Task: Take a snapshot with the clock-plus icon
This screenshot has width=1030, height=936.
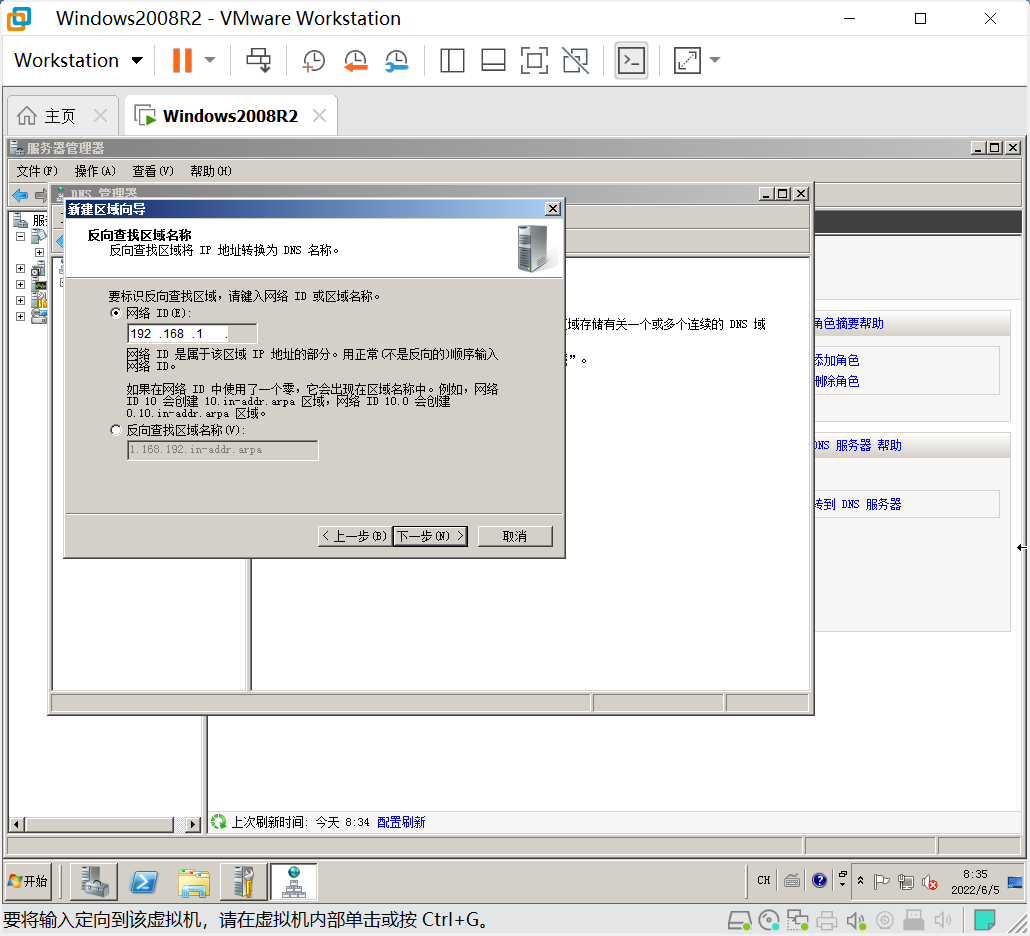Action: (x=314, y=60)
